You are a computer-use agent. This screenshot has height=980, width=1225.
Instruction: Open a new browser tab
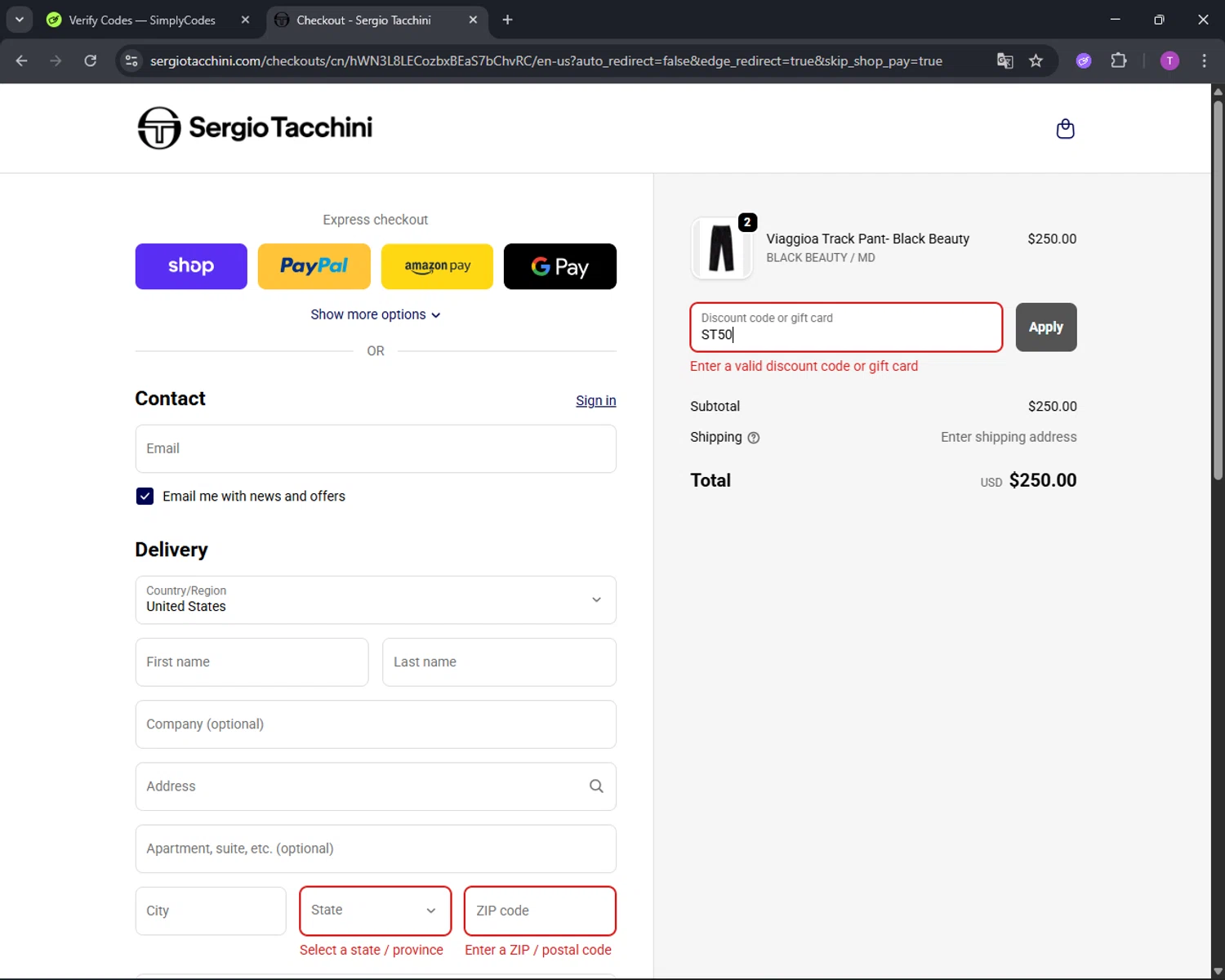point(507,20)
